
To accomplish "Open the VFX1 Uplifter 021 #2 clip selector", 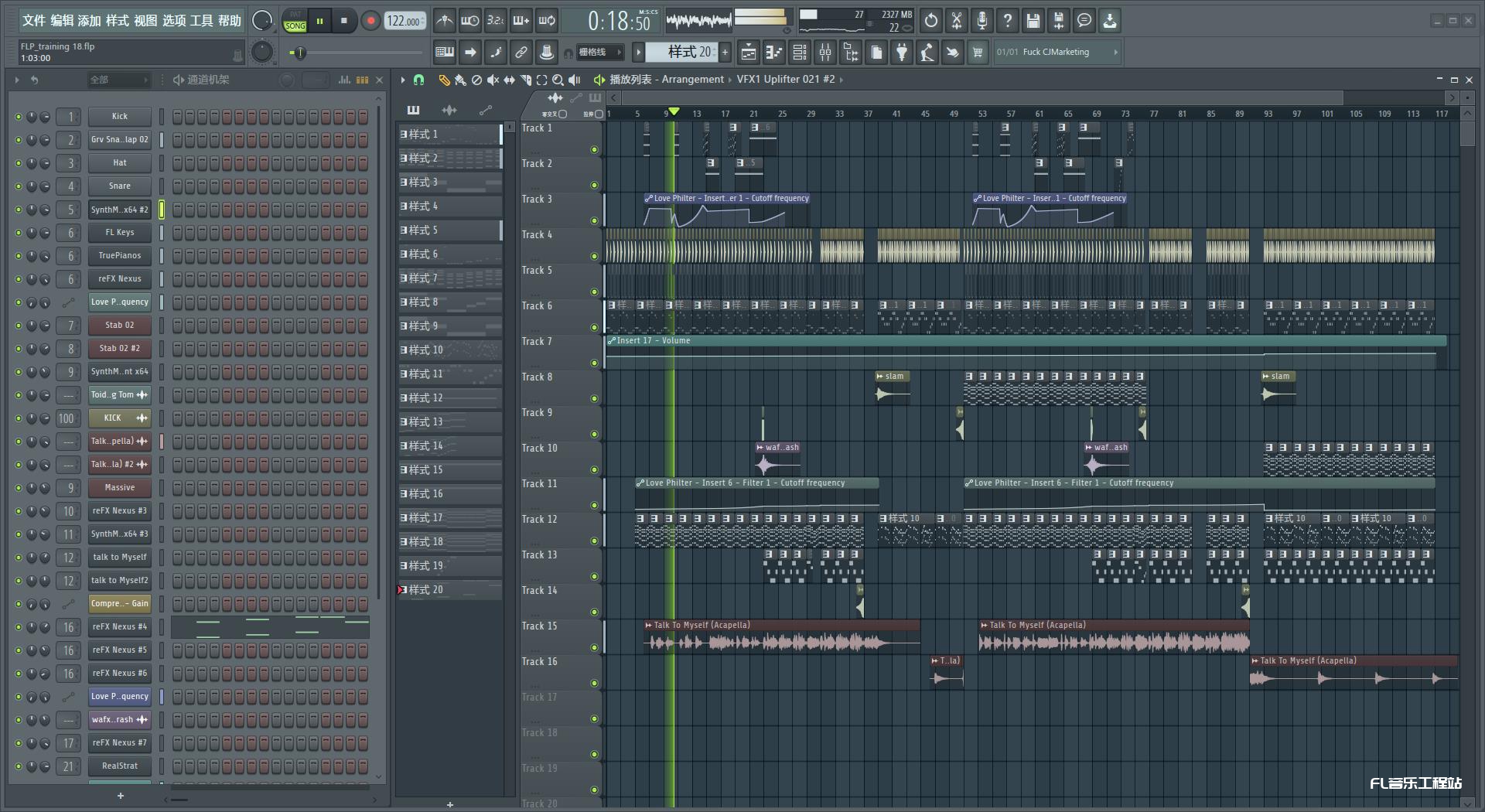I will [x=790, y=80].
